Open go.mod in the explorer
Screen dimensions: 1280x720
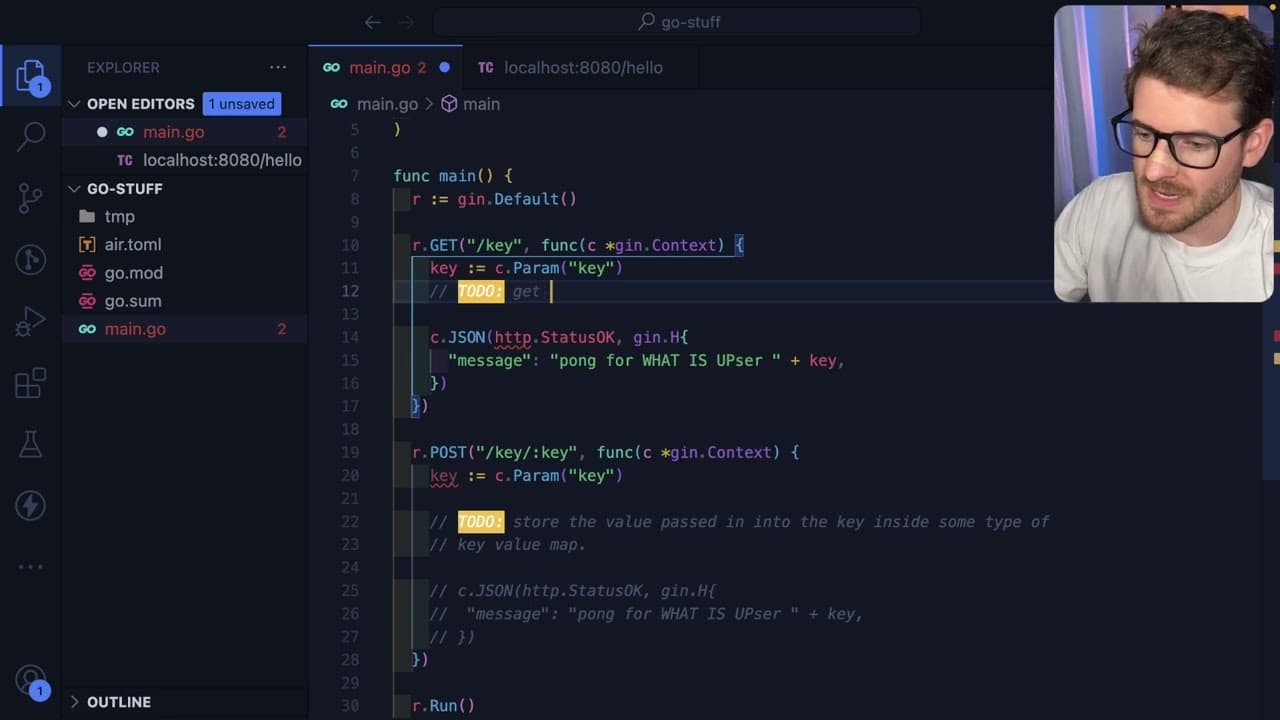coord(133,272)
